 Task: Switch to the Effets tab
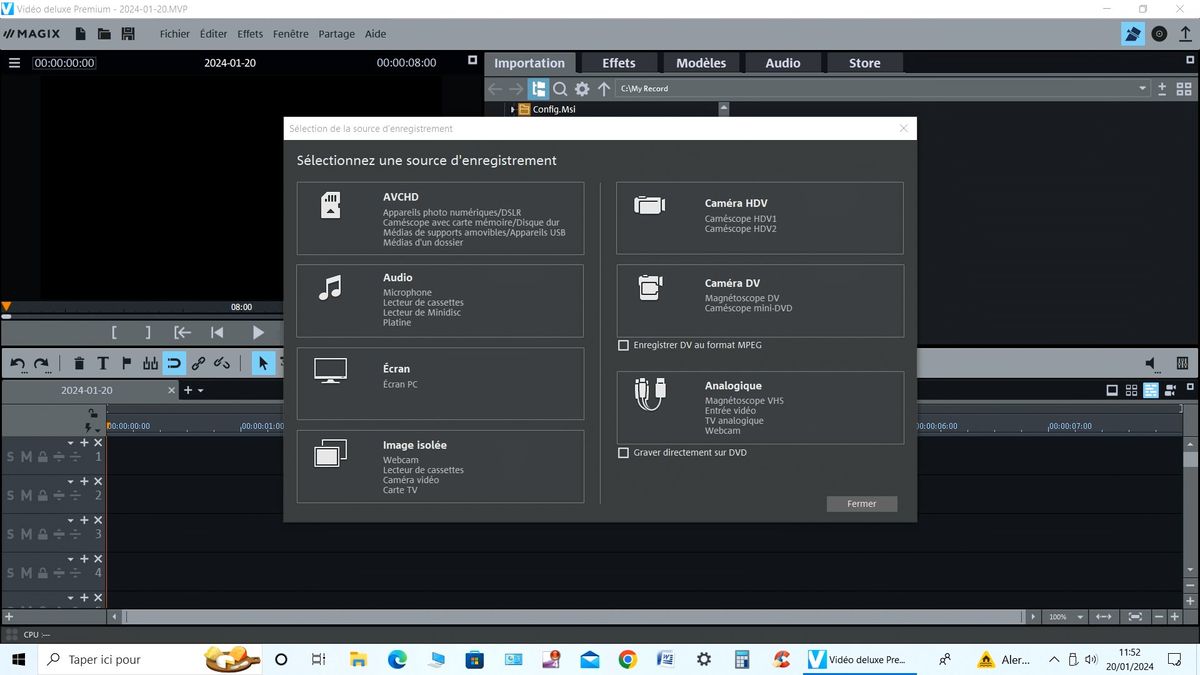coord(618,63)
